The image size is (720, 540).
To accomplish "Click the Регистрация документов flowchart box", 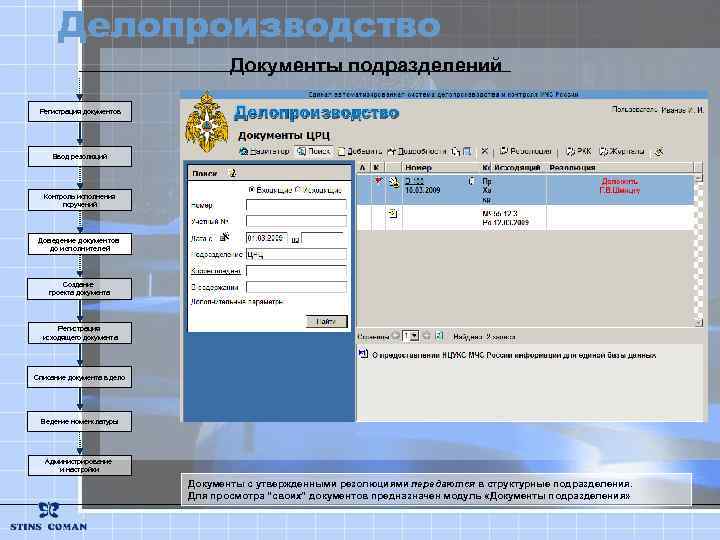I will [x=80, y=112].
